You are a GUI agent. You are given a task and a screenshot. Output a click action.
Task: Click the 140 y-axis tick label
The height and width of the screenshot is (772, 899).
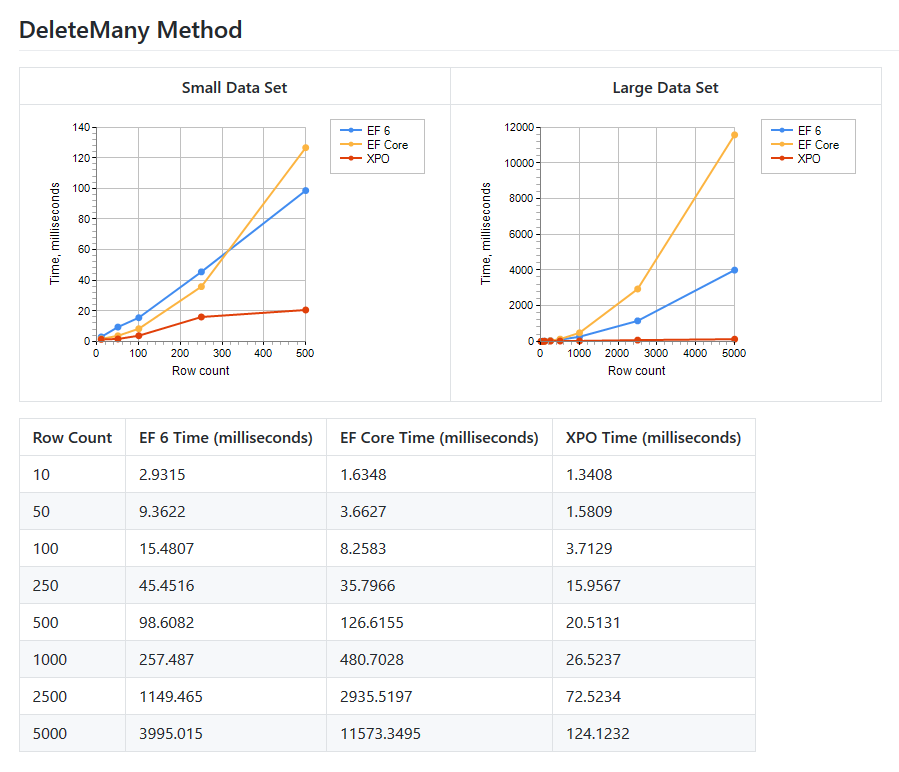click(81, 127)
